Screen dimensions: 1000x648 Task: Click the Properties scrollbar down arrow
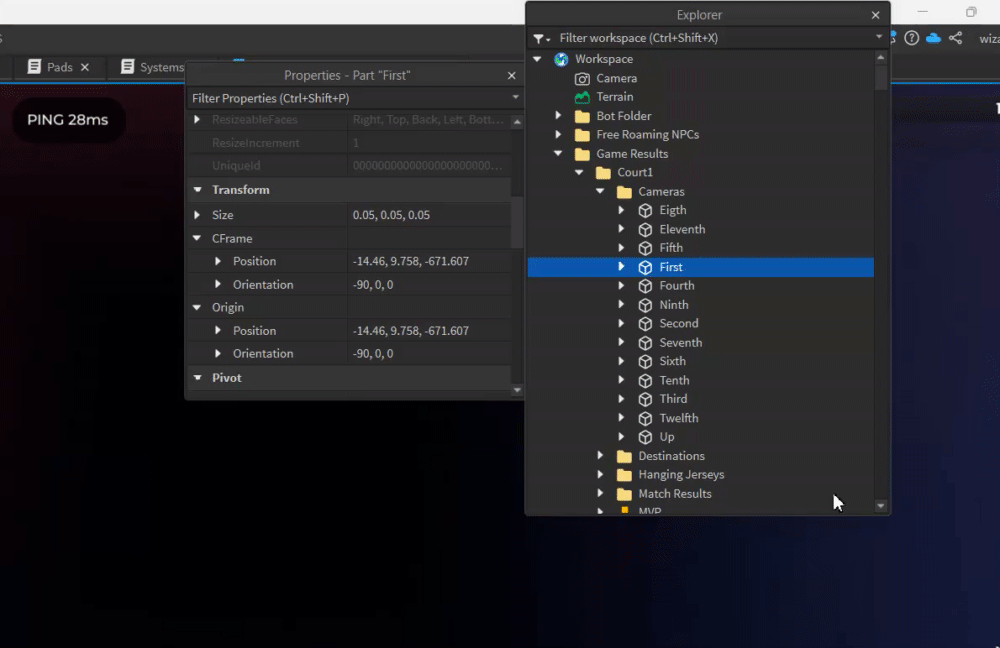tap(517, 390)
